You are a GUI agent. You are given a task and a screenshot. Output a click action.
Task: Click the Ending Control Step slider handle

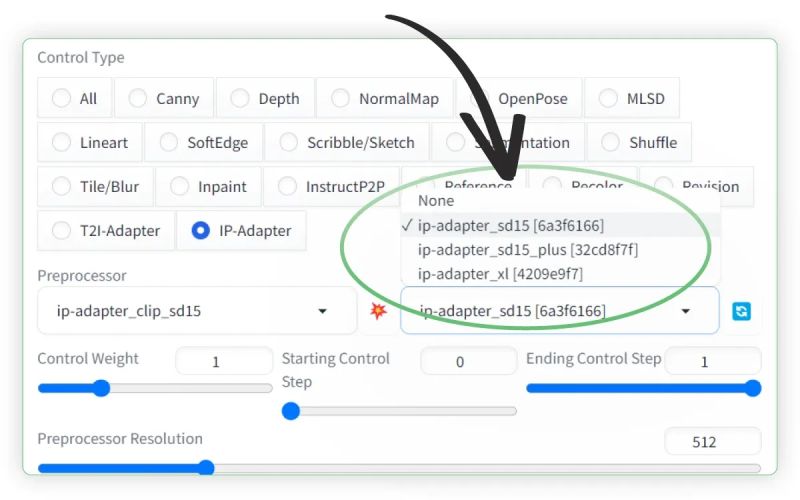[753, 388]
